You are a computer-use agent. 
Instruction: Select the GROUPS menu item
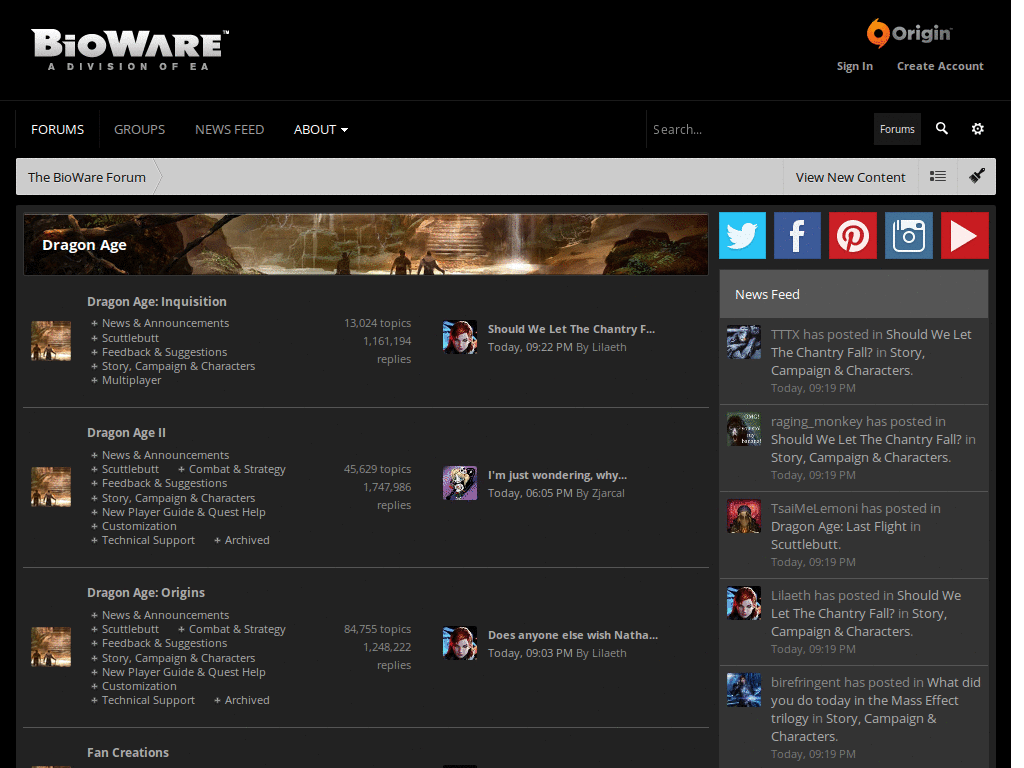coord(139,129)
